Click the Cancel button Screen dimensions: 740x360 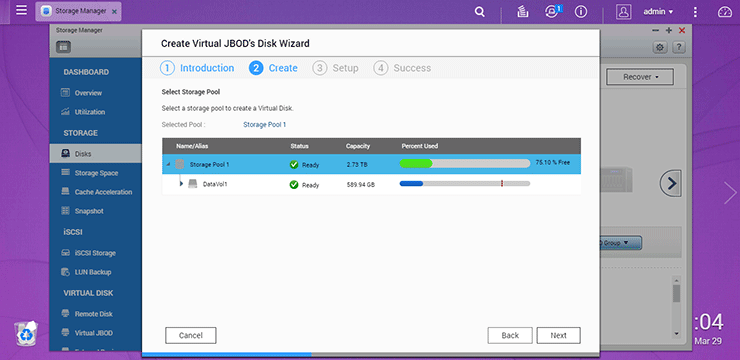click(x=191, y=335)
